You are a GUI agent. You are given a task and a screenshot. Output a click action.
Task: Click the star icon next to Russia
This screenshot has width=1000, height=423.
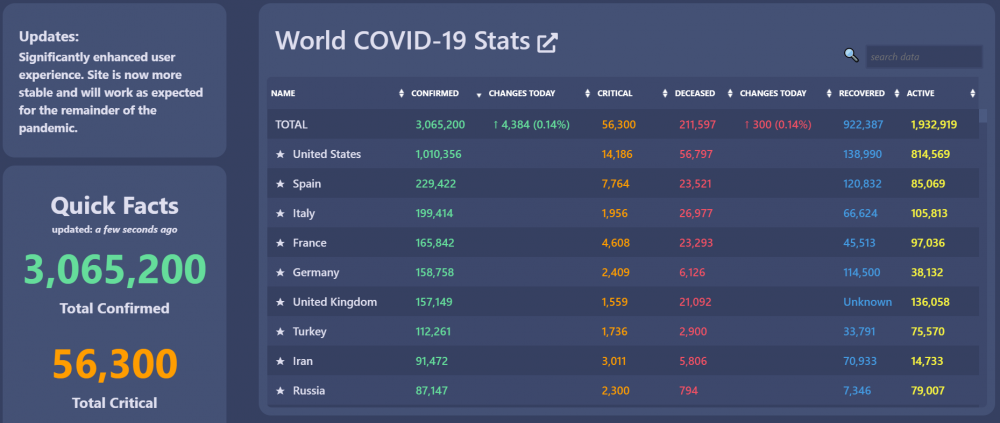(x=279, y=390)
